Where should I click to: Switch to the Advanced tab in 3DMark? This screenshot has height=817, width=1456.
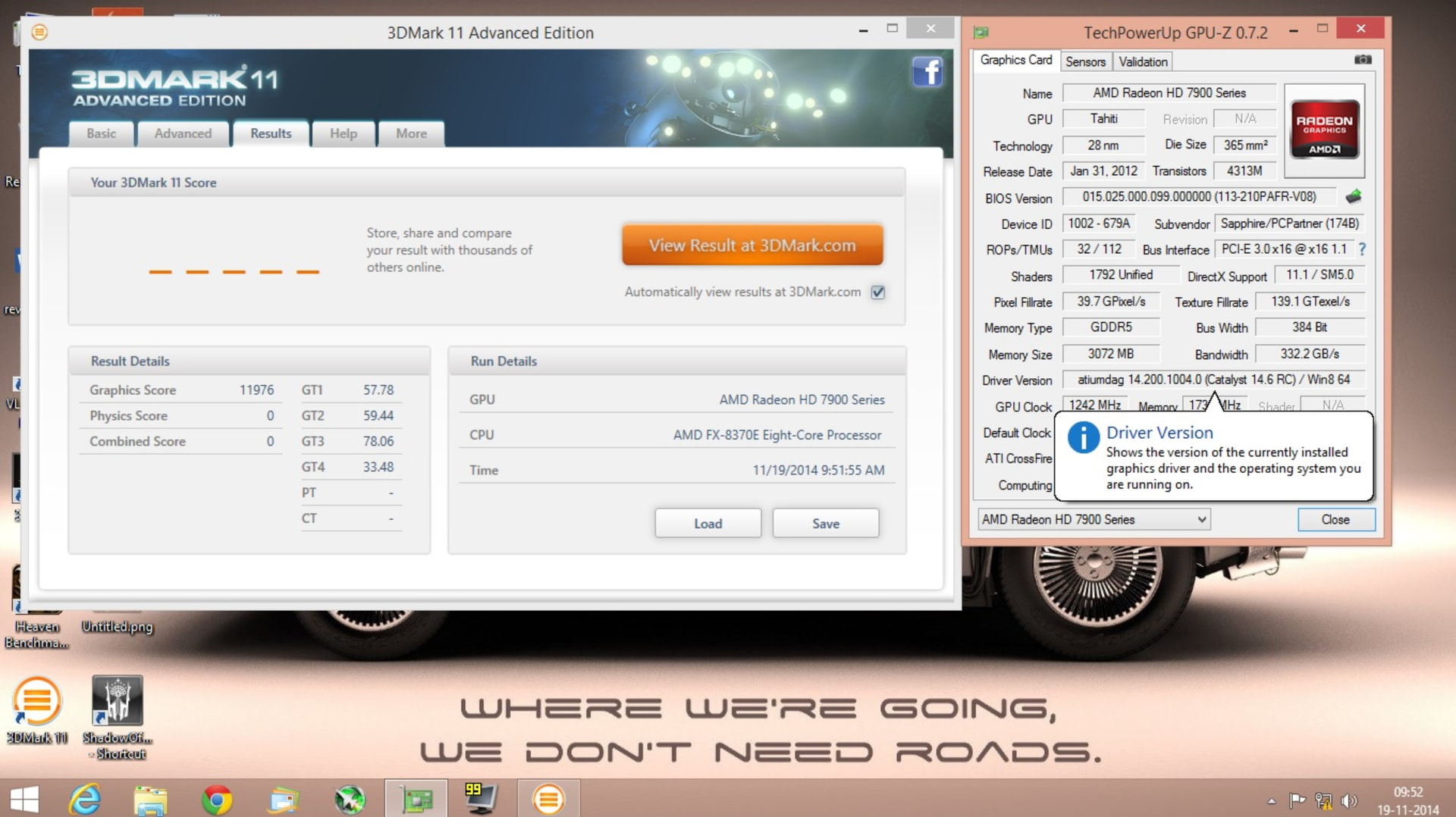(183, 133)
